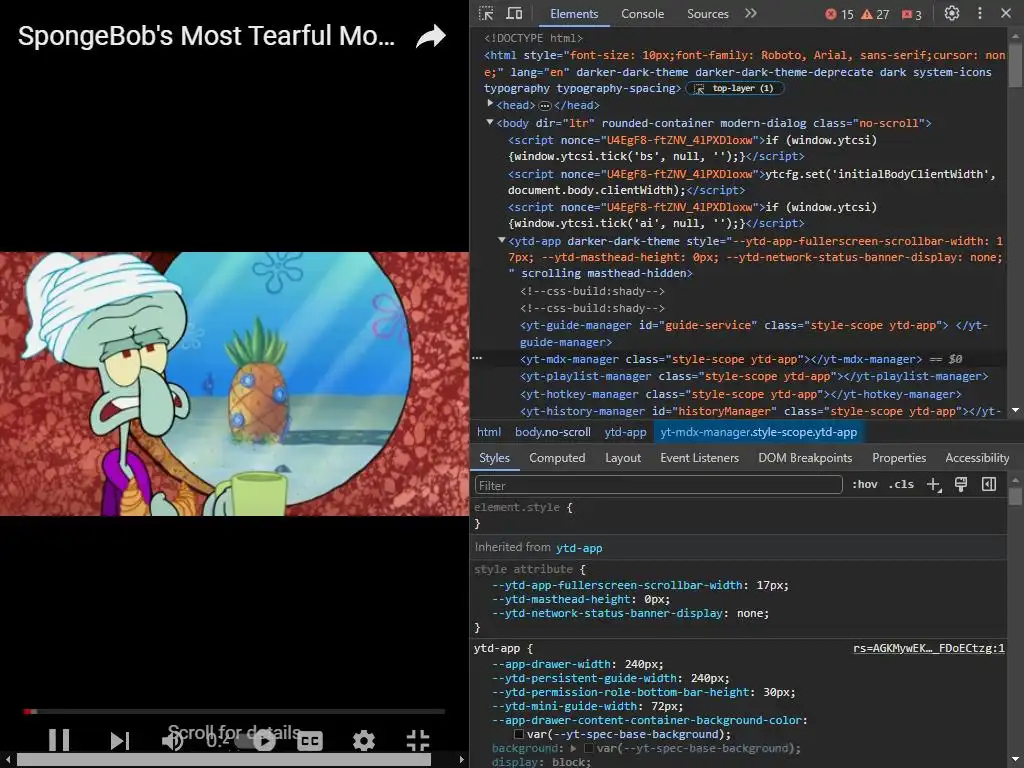Collapse the body element node

click(490, 122)
